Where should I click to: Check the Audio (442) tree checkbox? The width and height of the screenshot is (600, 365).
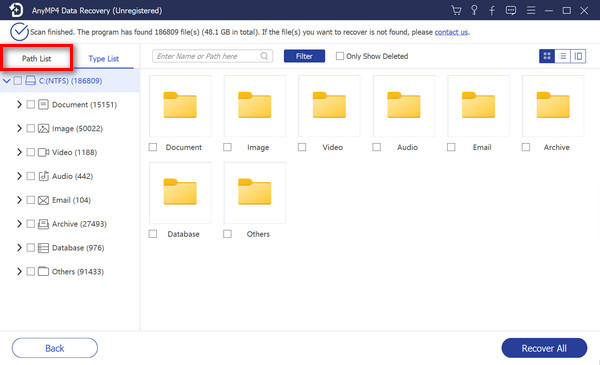(x=31, y=176)
